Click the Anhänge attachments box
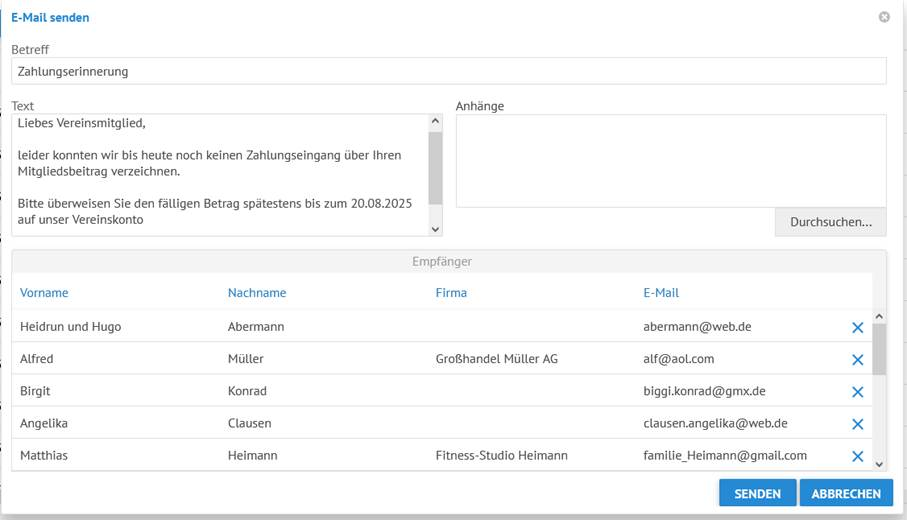Image resolution: width=907 pixels, height=520 pixels. [670, 160]
